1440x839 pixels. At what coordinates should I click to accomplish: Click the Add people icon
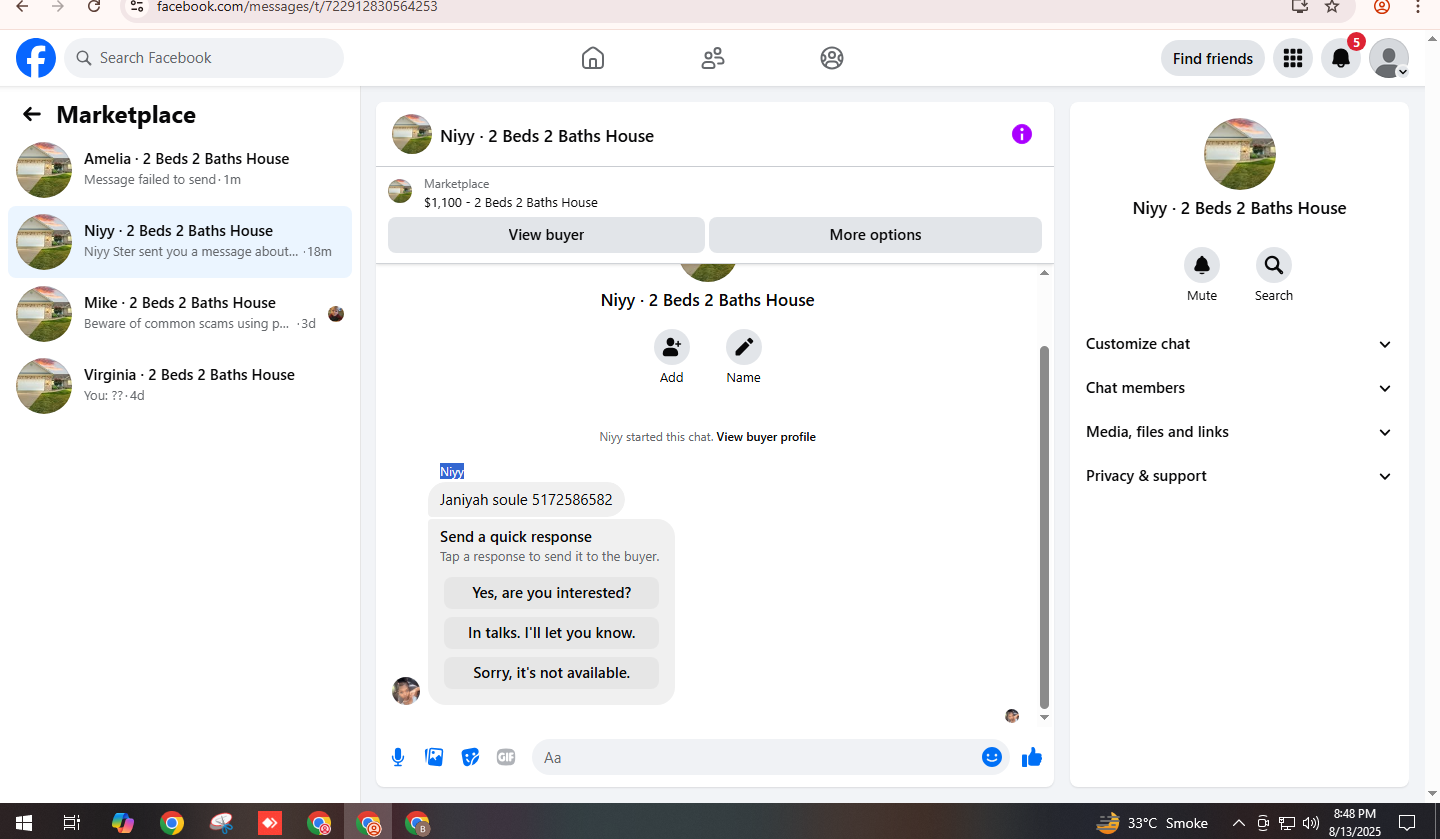(x=672, y=347)
